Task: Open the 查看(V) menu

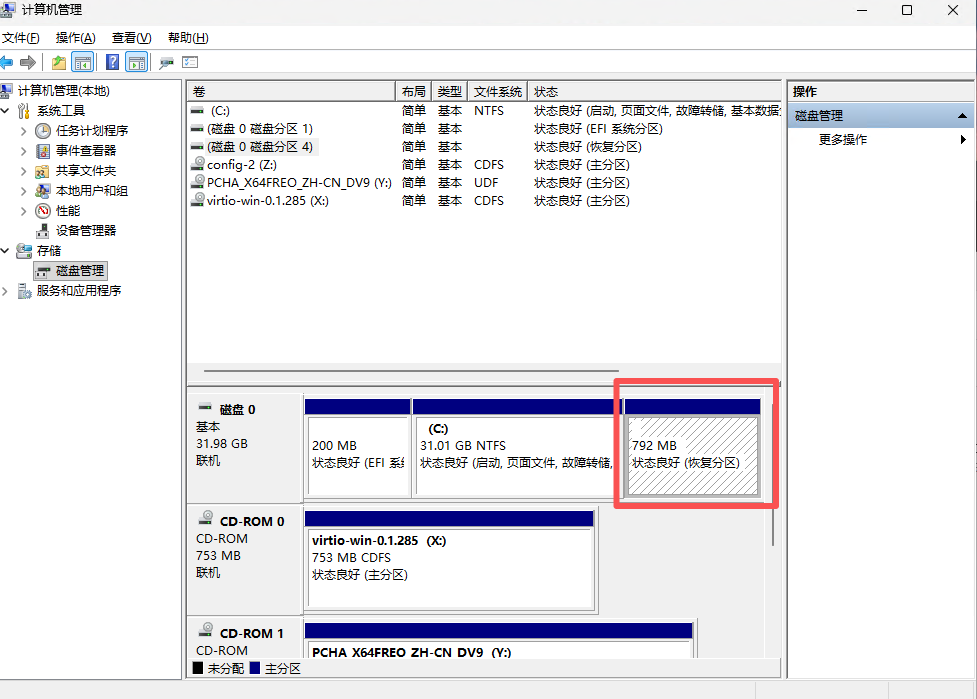Action: pyautogui.click(x=131, y=38)
